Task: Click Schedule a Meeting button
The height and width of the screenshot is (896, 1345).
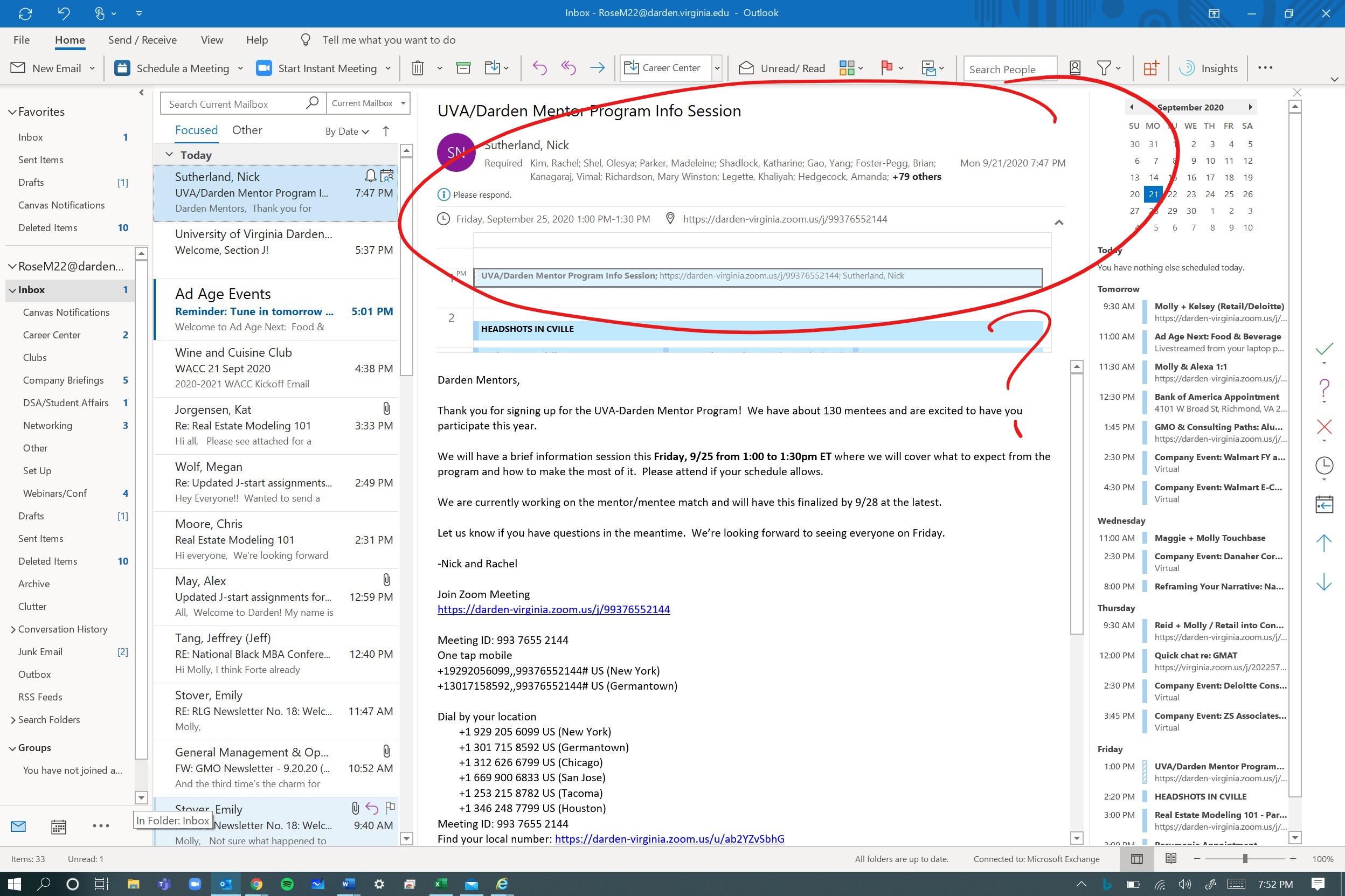Action: (172, 68)
